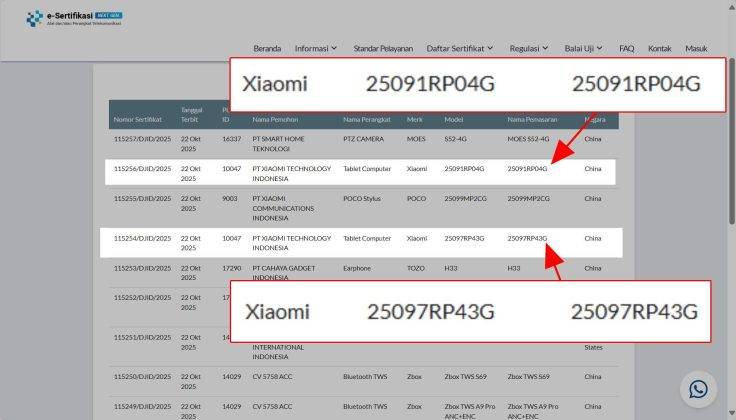Click the MOES brand cell
736x420 pixels.
[x=416, y=139]
